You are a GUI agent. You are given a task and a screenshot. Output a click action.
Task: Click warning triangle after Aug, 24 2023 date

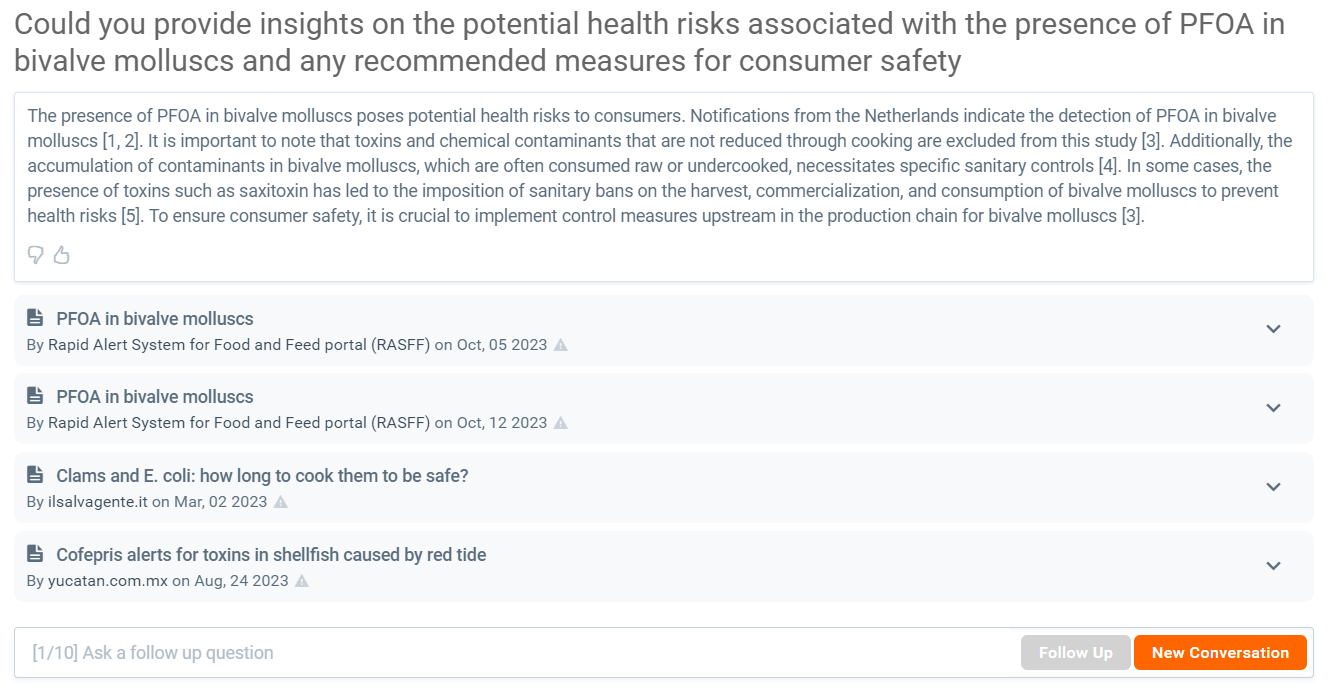[302, 581]
